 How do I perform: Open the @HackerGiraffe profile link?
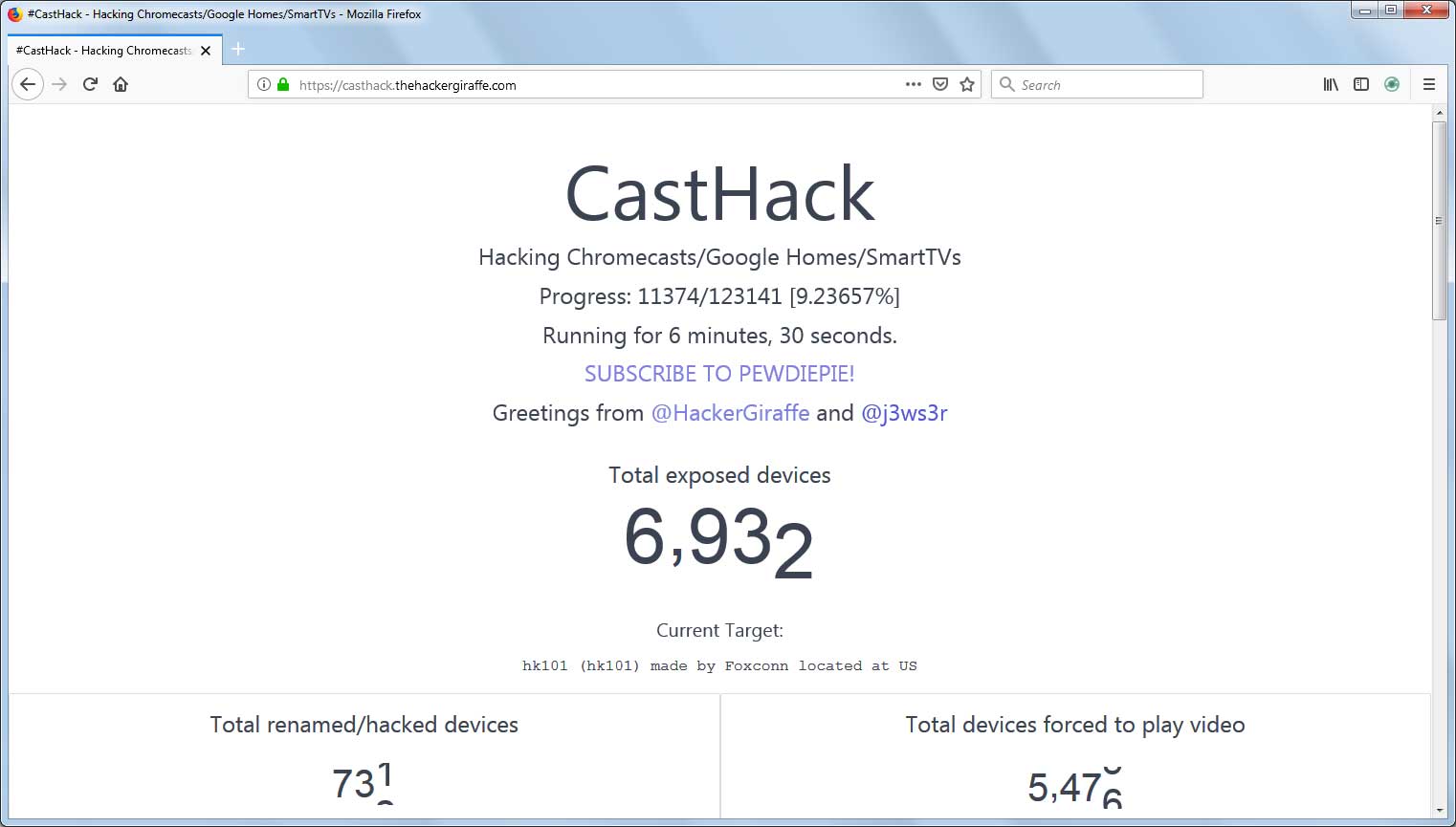click(x=730, y=413)
